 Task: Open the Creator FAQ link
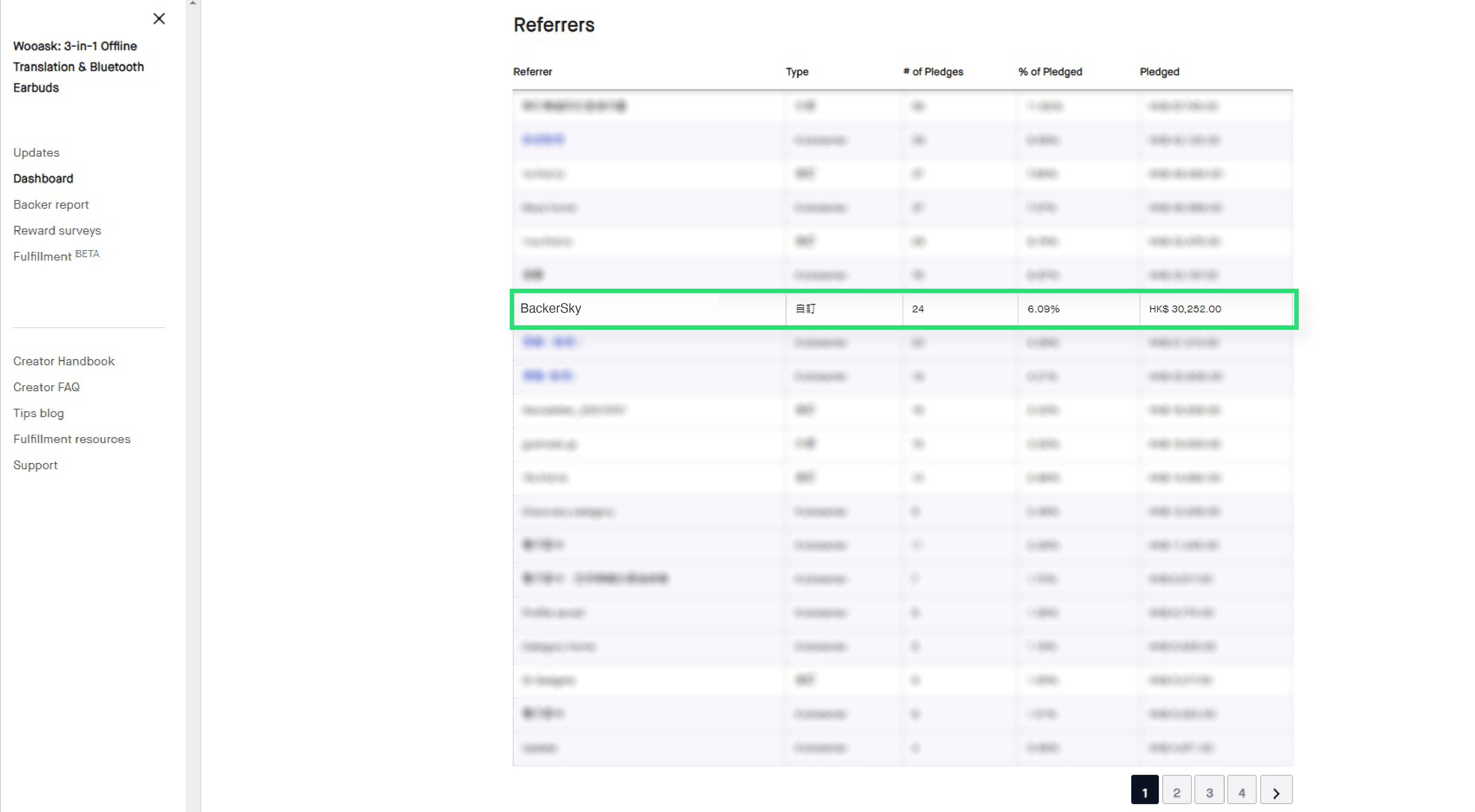click(x=46, y=387)
